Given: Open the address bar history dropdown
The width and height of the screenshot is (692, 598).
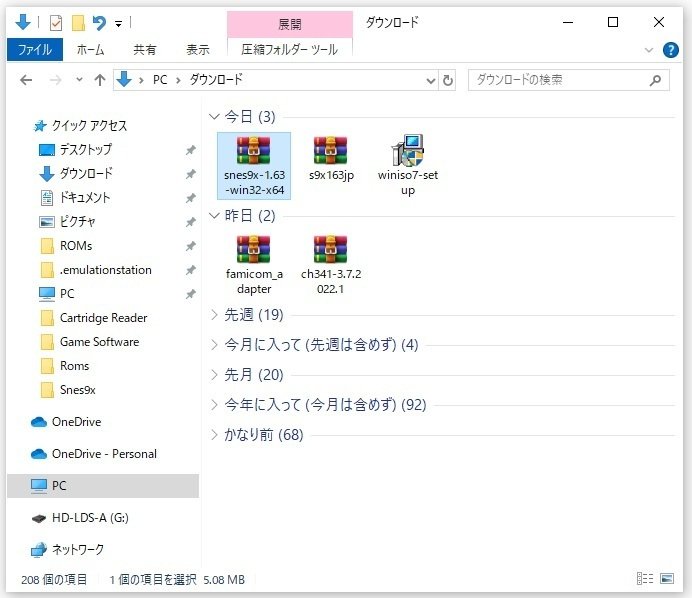Looking at the screenshot, I should 431,81.
